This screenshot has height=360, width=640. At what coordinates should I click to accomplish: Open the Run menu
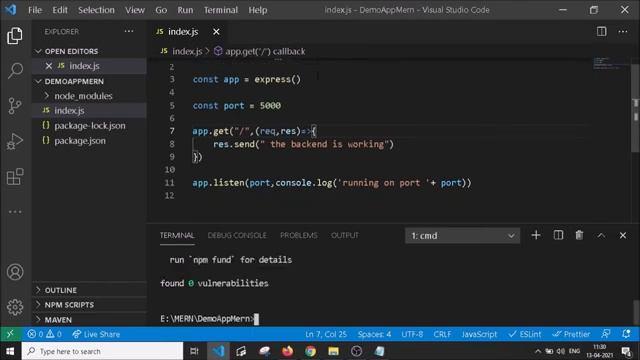(x=185, y=10)
